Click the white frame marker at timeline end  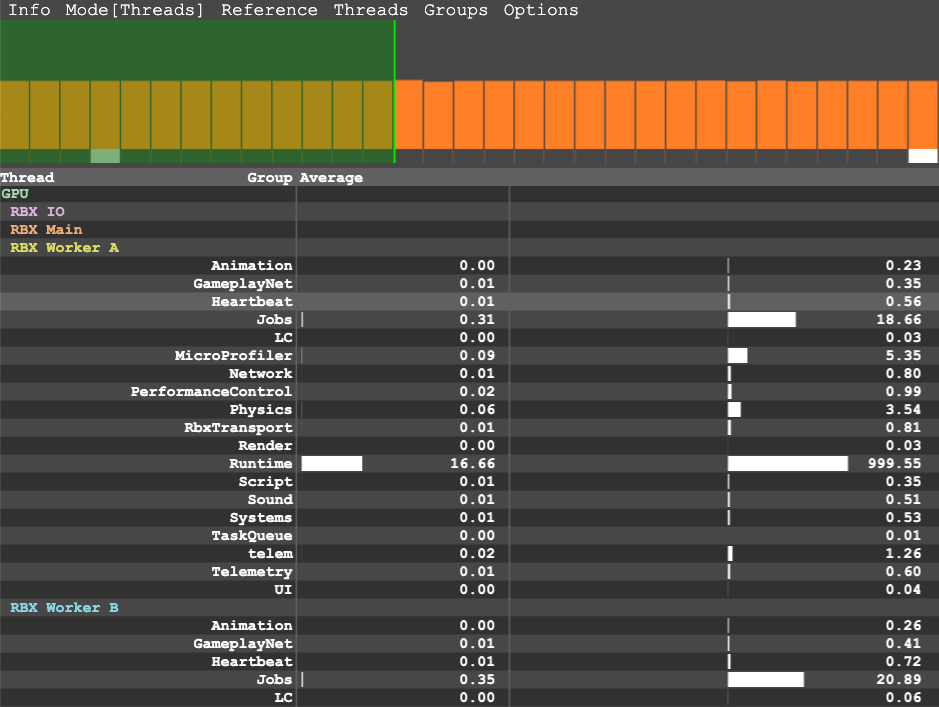point(923,156)
